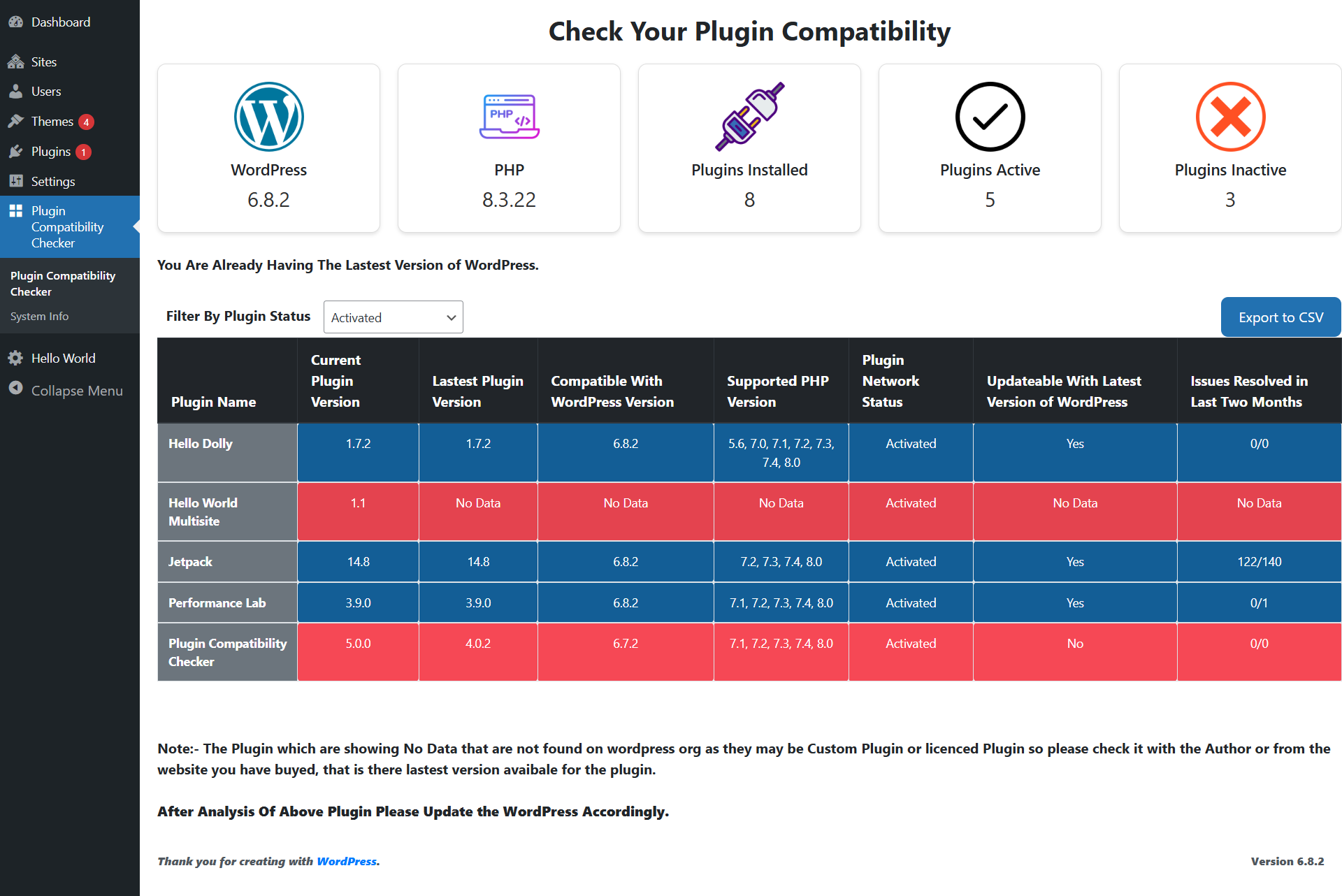The image size is (1342, 896).
Task: Click the Plugins Inactive red X icon
Action: click(1230, 117)
